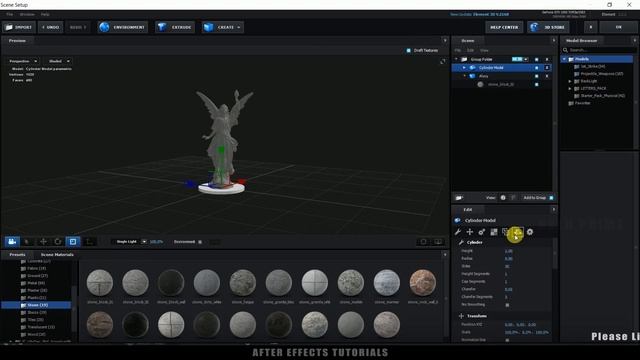Click the viewport maximize icon
Viewport: 640px width, 360px height.
(x=442, y=61)
